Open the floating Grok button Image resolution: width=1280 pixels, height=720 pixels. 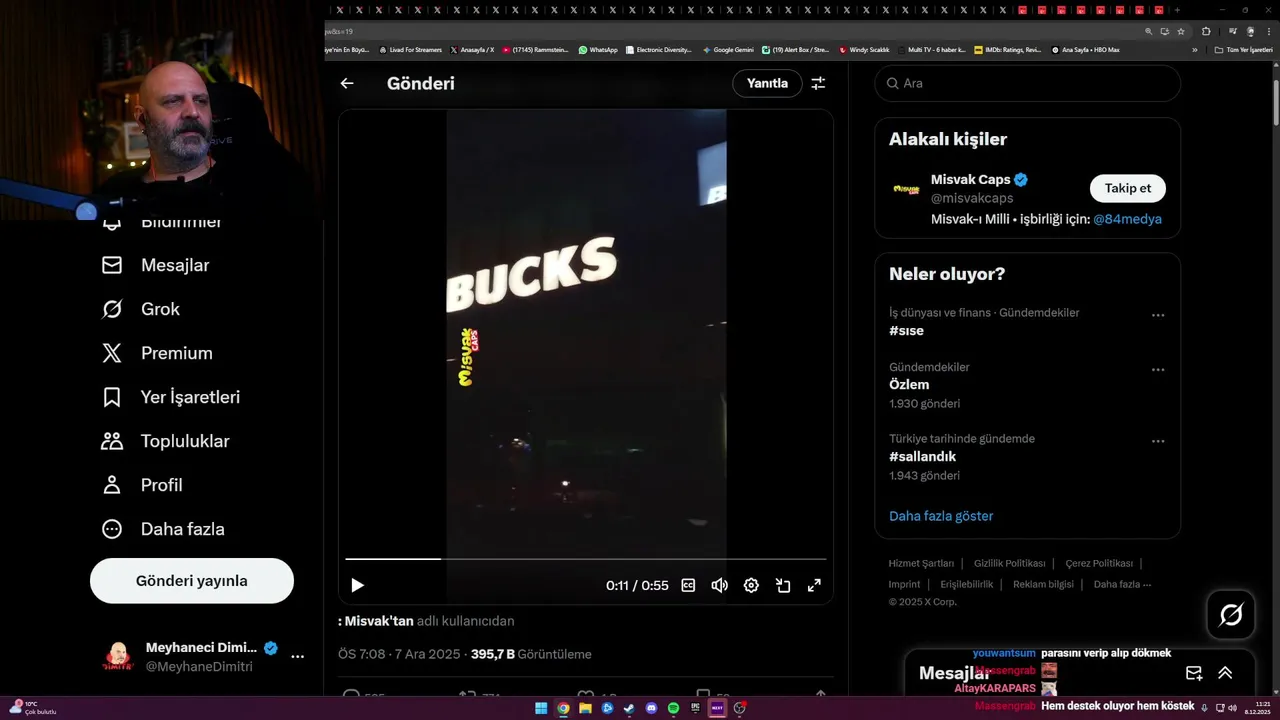tap(1231, 615)
